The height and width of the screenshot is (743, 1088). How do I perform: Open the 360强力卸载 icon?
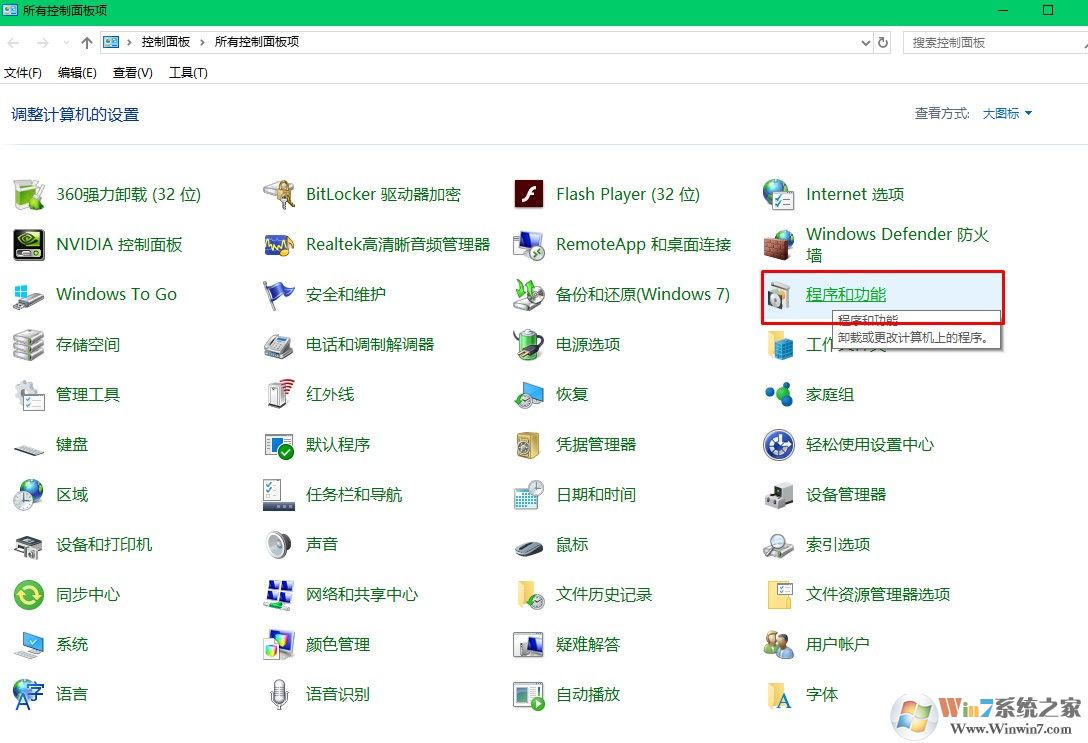[x=29, y=195]
